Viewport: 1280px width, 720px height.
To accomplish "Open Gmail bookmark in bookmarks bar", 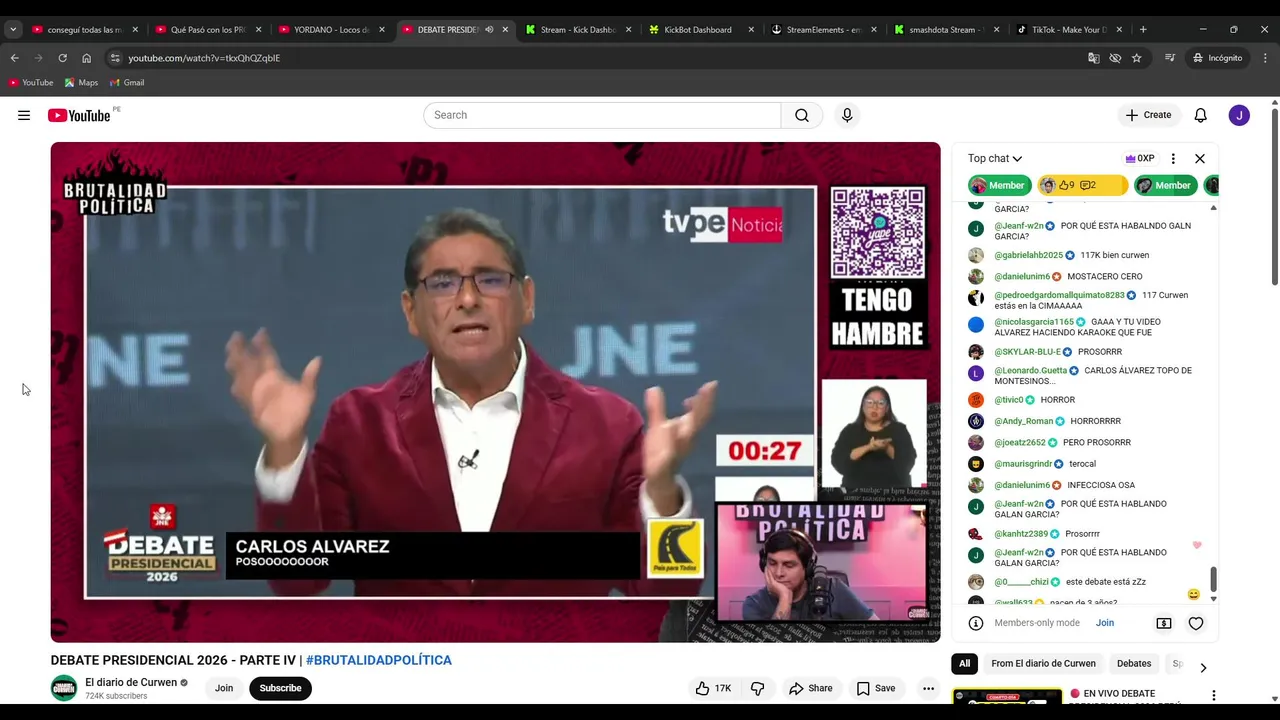I will pyautogui.click(x=127, y=82).
